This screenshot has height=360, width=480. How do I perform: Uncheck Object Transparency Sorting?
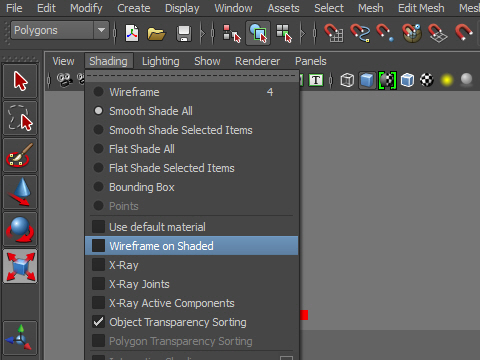click(x=192, y=322)
